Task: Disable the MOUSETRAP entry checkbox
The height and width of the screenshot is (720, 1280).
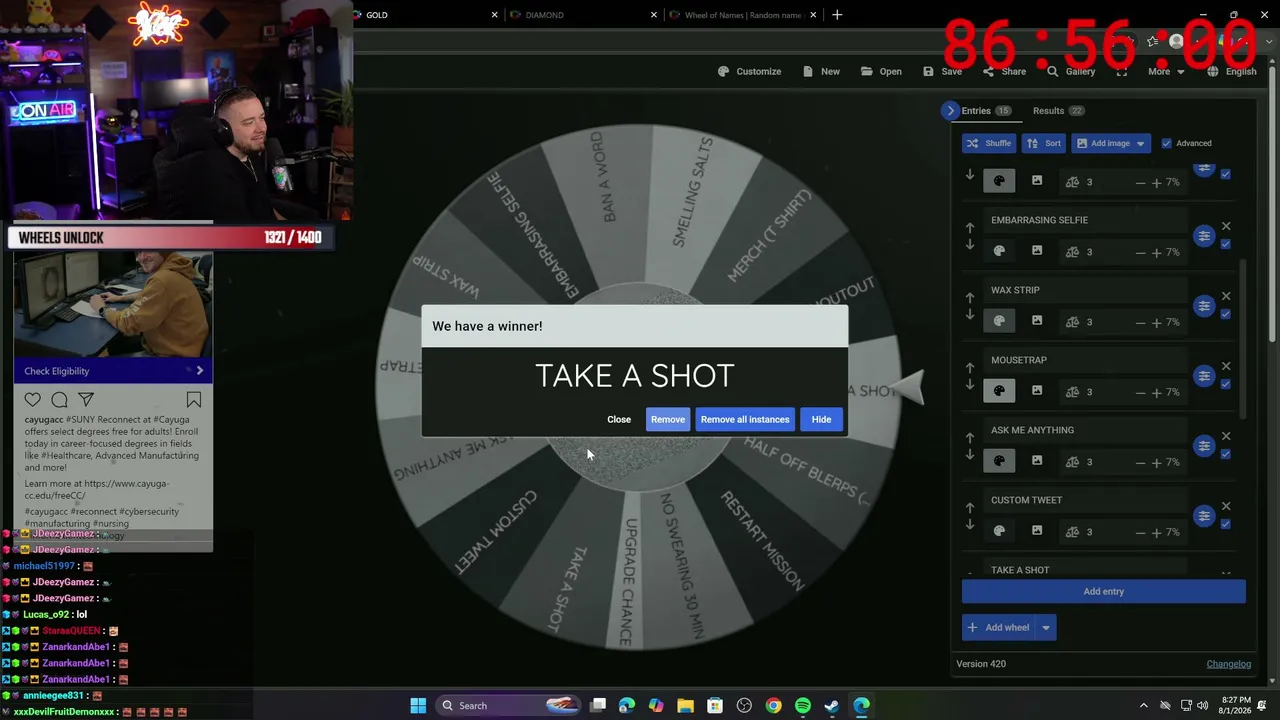Action: 1226,384
